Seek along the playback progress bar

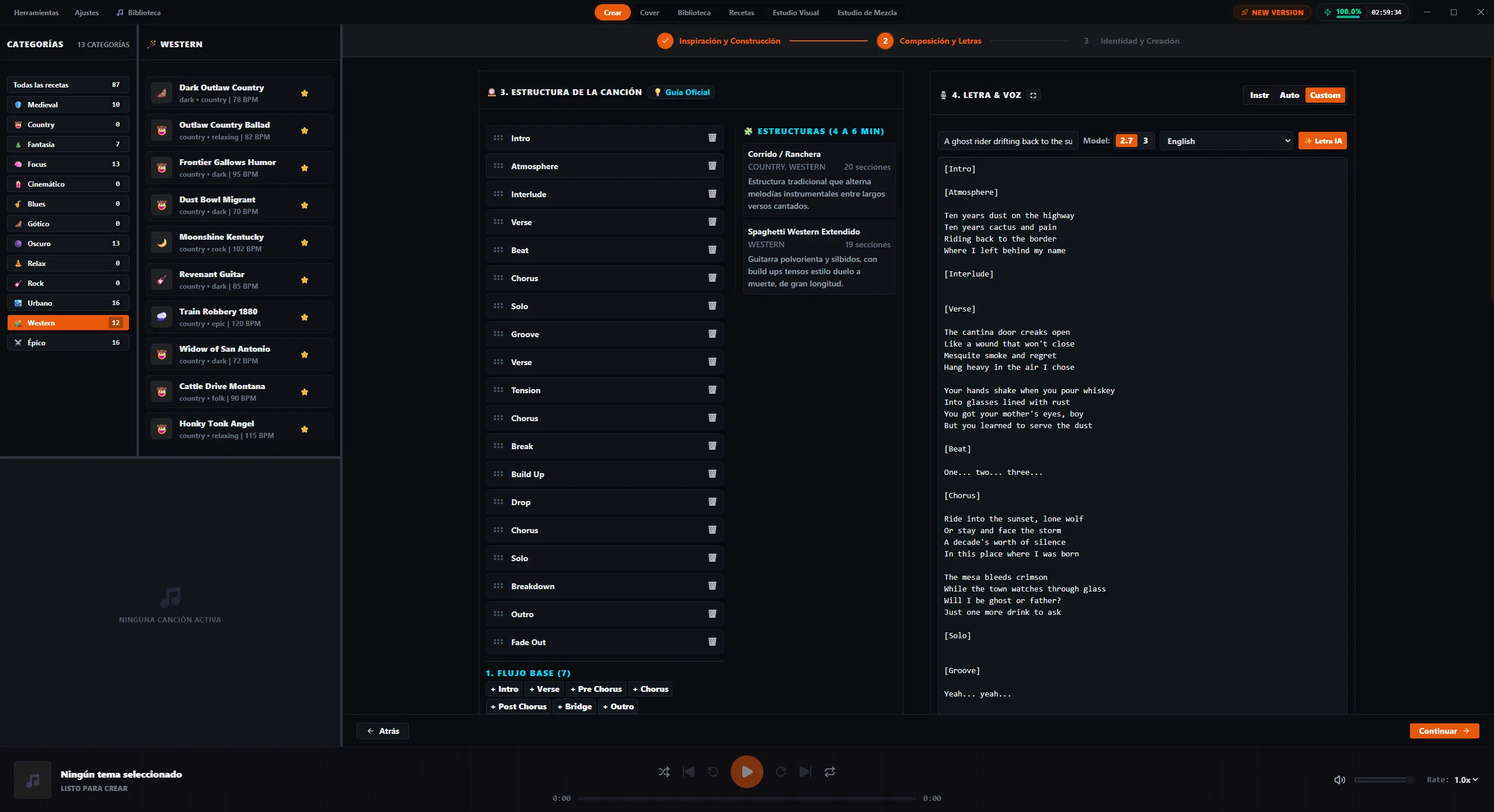click(x=746, y=798)
